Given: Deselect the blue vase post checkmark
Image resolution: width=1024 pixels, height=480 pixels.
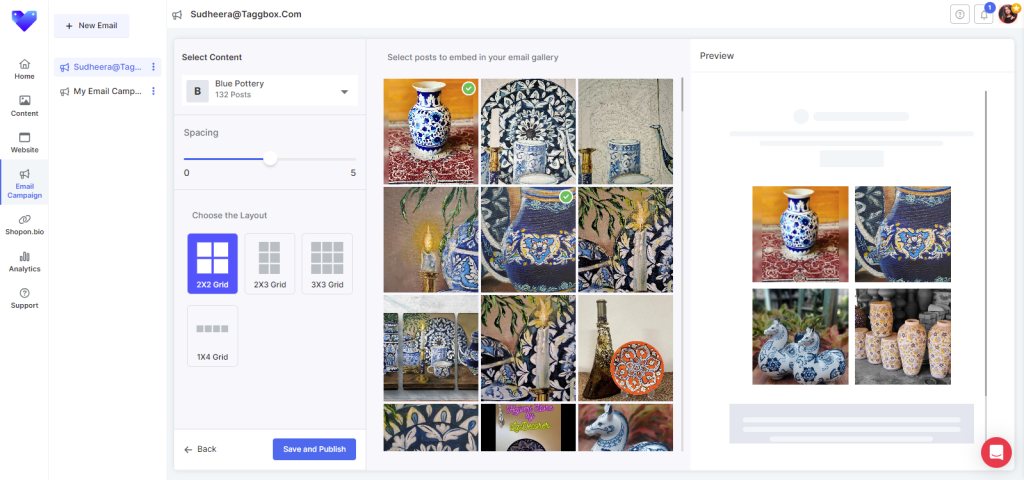Looking at the screenshot, I should click(468, 89).
